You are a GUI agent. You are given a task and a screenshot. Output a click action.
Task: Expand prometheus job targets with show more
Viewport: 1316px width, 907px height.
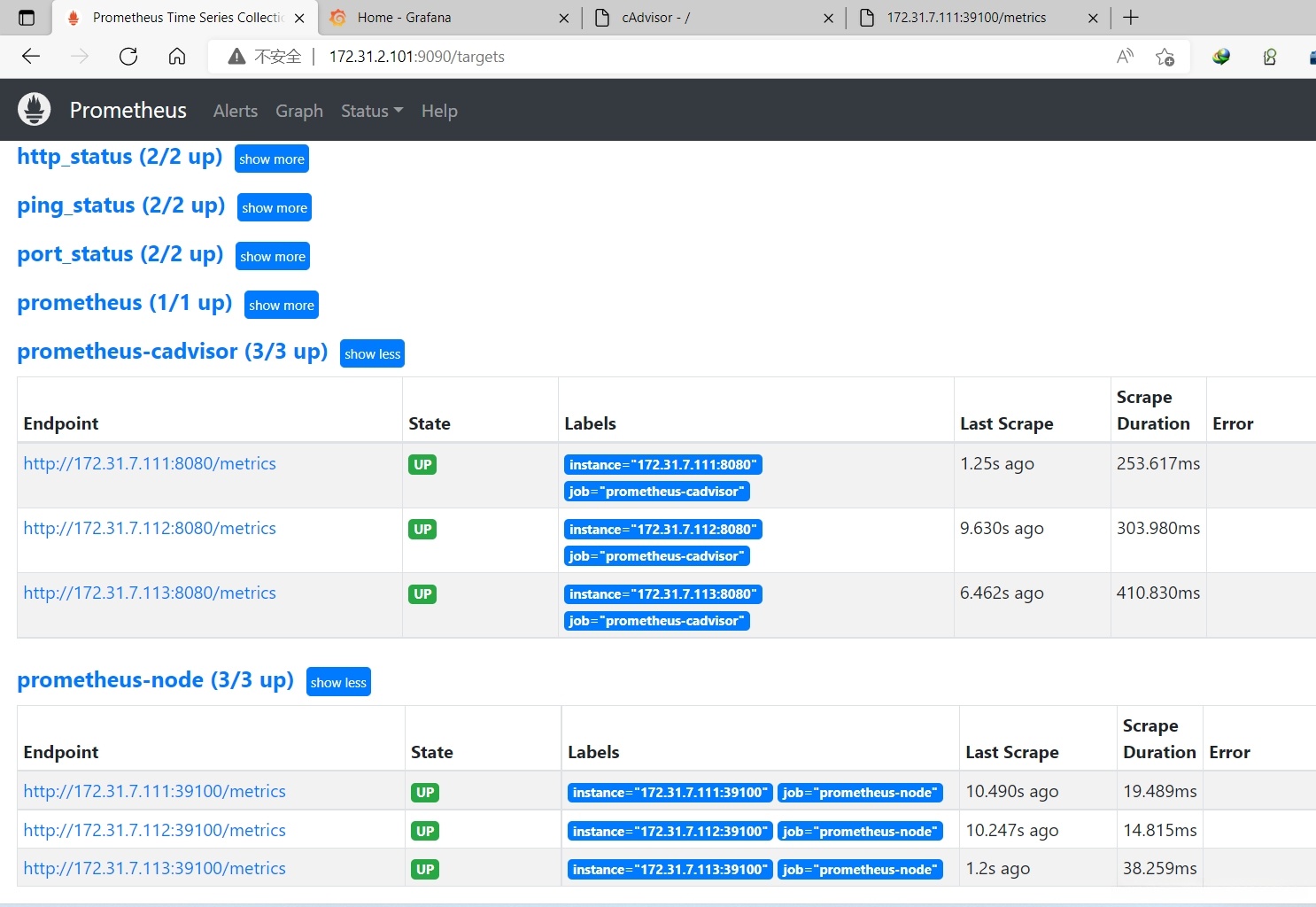point(282,306)
